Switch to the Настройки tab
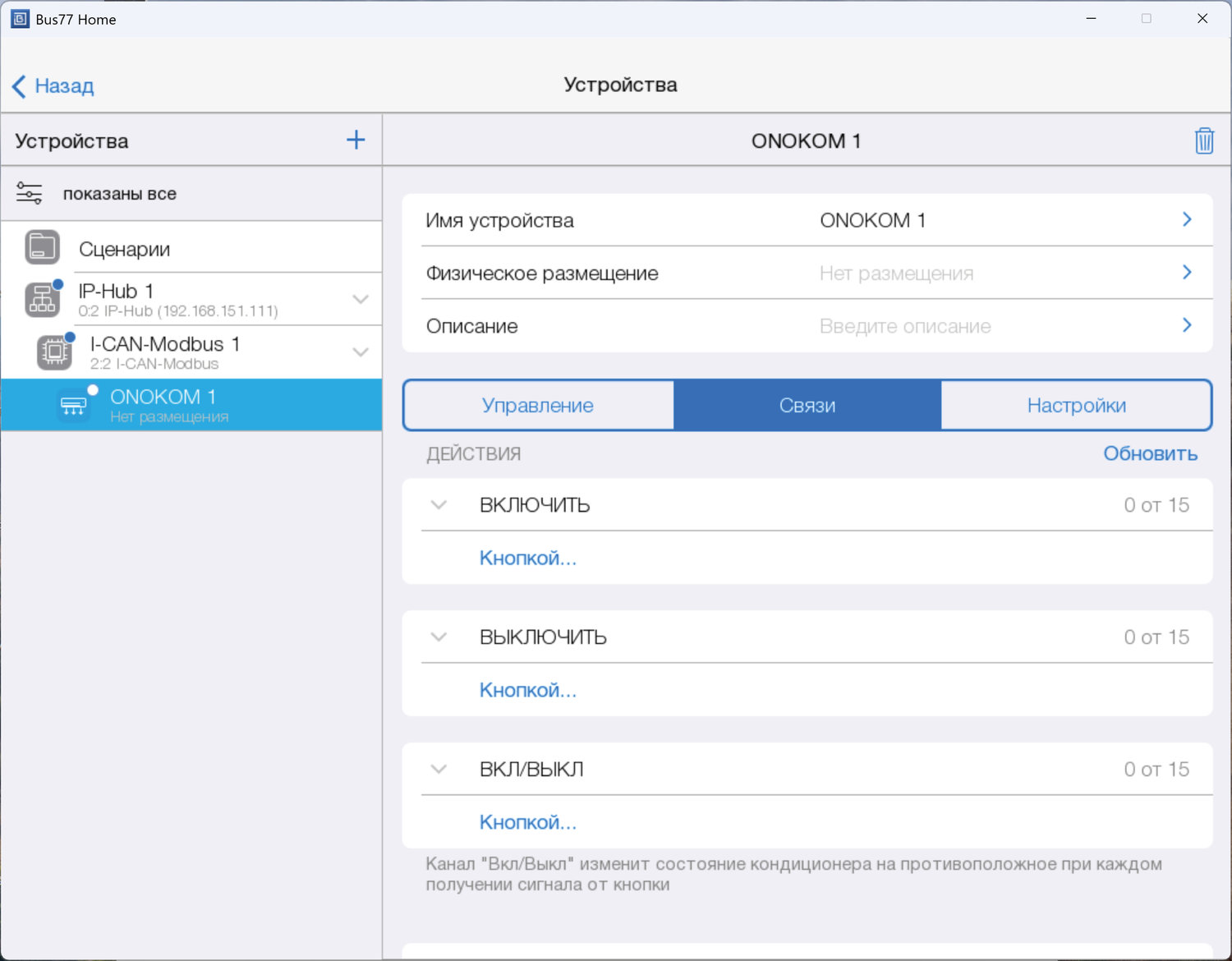The image size is (1232, 961). pos(1076,405)
